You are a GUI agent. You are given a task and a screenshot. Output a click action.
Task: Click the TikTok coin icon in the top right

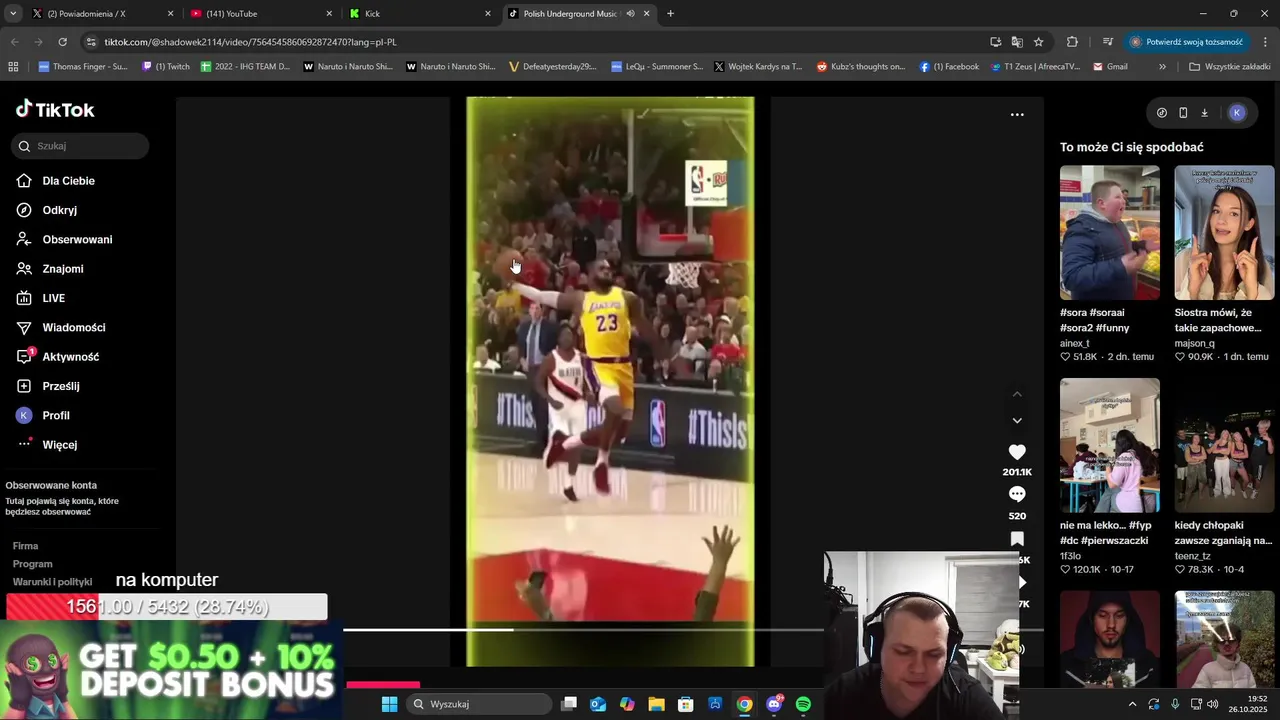tap(1161, 113)
